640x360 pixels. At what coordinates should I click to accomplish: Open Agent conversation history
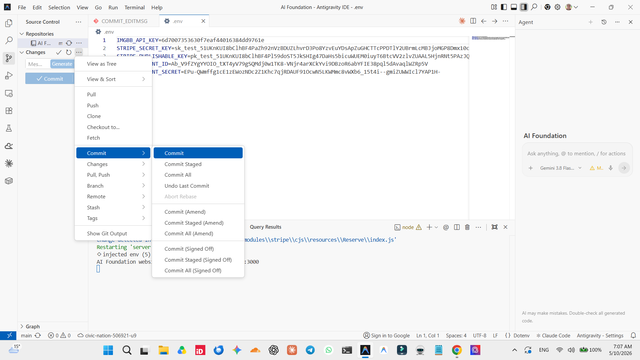604,22
